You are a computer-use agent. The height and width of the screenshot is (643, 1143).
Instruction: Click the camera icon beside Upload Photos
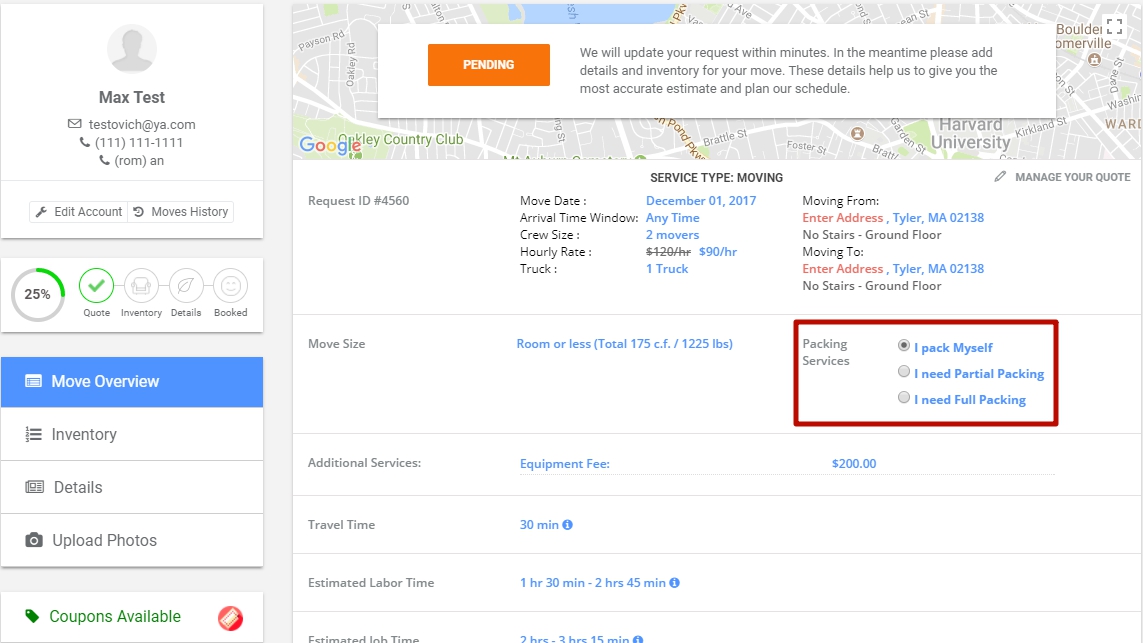pyautogui.click(x=34, y=540)
